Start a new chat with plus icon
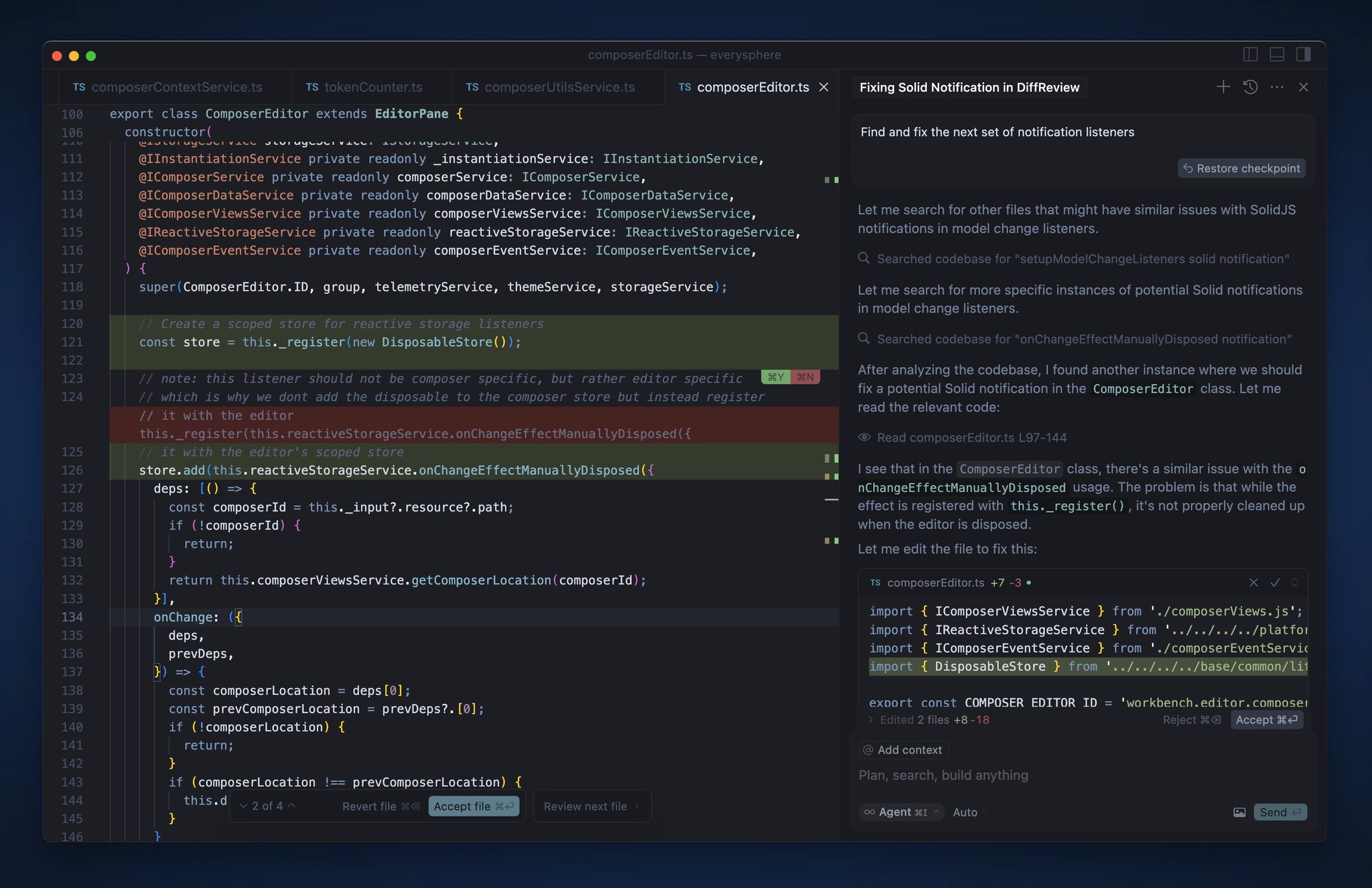This screenshot has height=888, width=1372. [x=1223, y=87]
